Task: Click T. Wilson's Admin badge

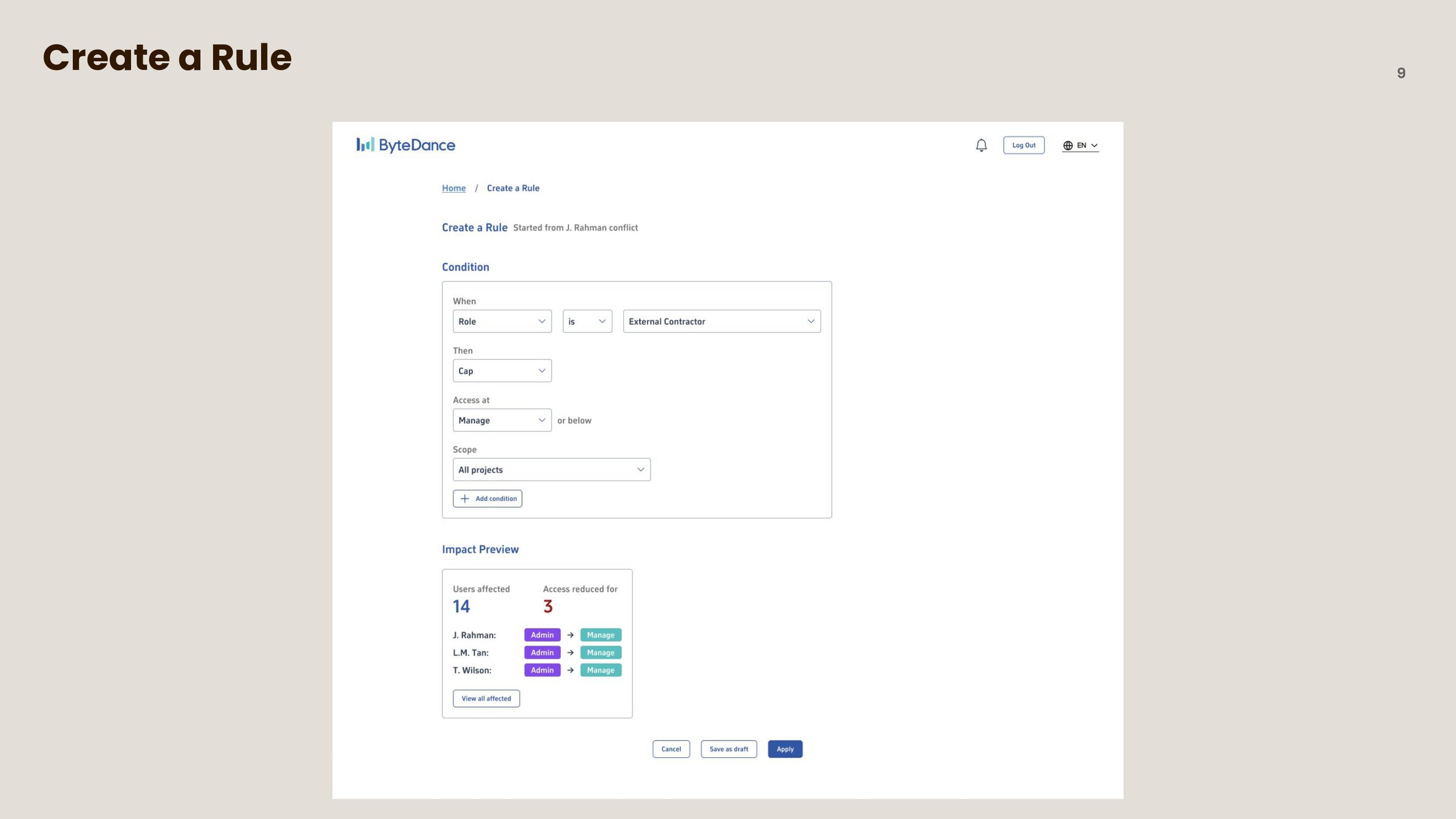Action: pos(542,670)
